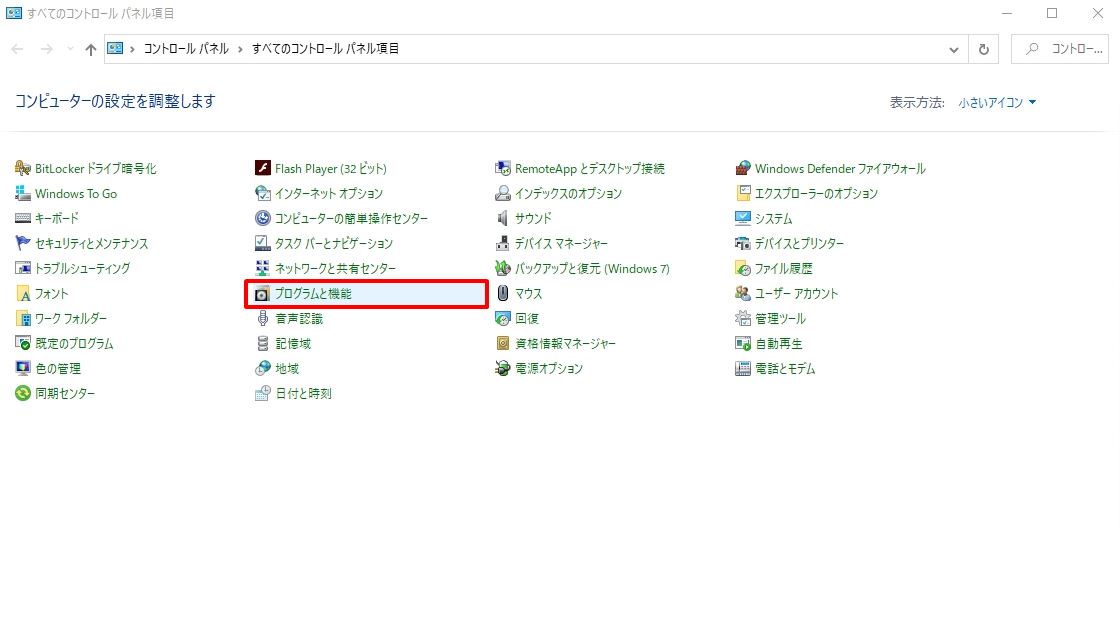
Task: Click the マウス icon
Action: click(503, 293)
